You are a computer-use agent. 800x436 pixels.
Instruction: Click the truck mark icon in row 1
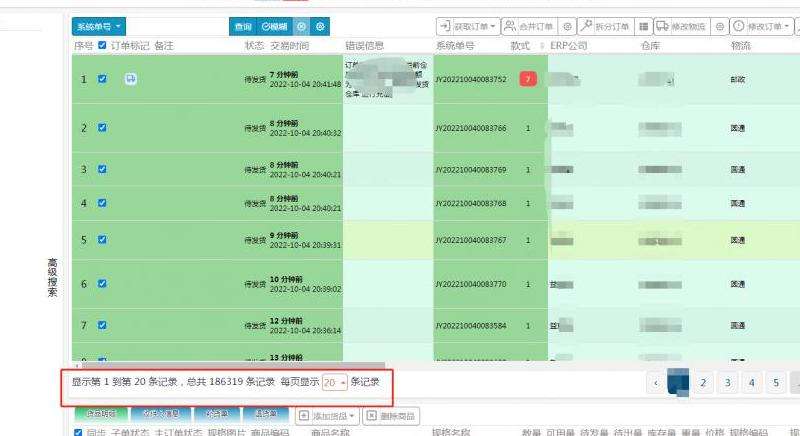[x=131, y=79]
